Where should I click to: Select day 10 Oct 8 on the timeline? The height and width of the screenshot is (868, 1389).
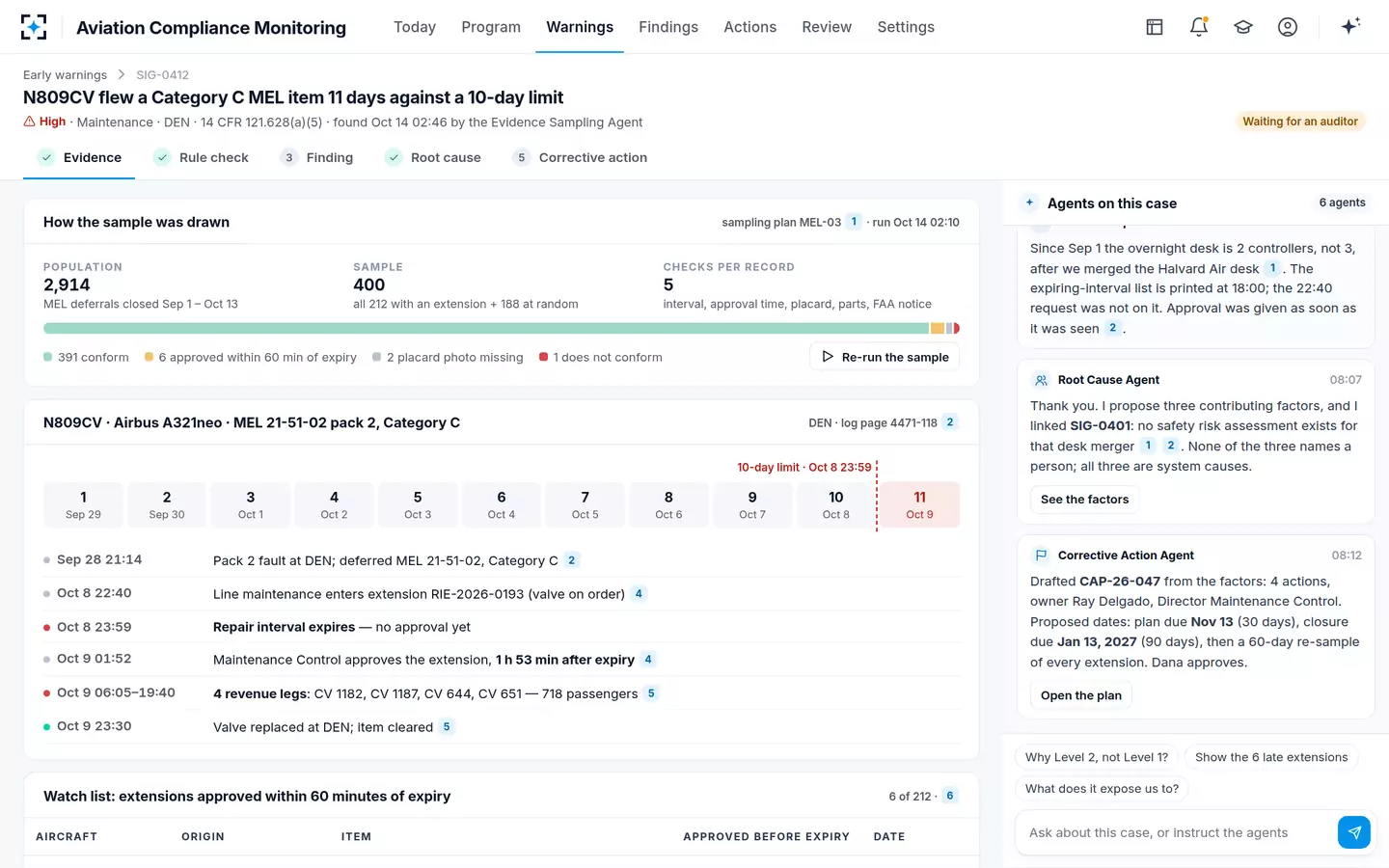[836, 504]
